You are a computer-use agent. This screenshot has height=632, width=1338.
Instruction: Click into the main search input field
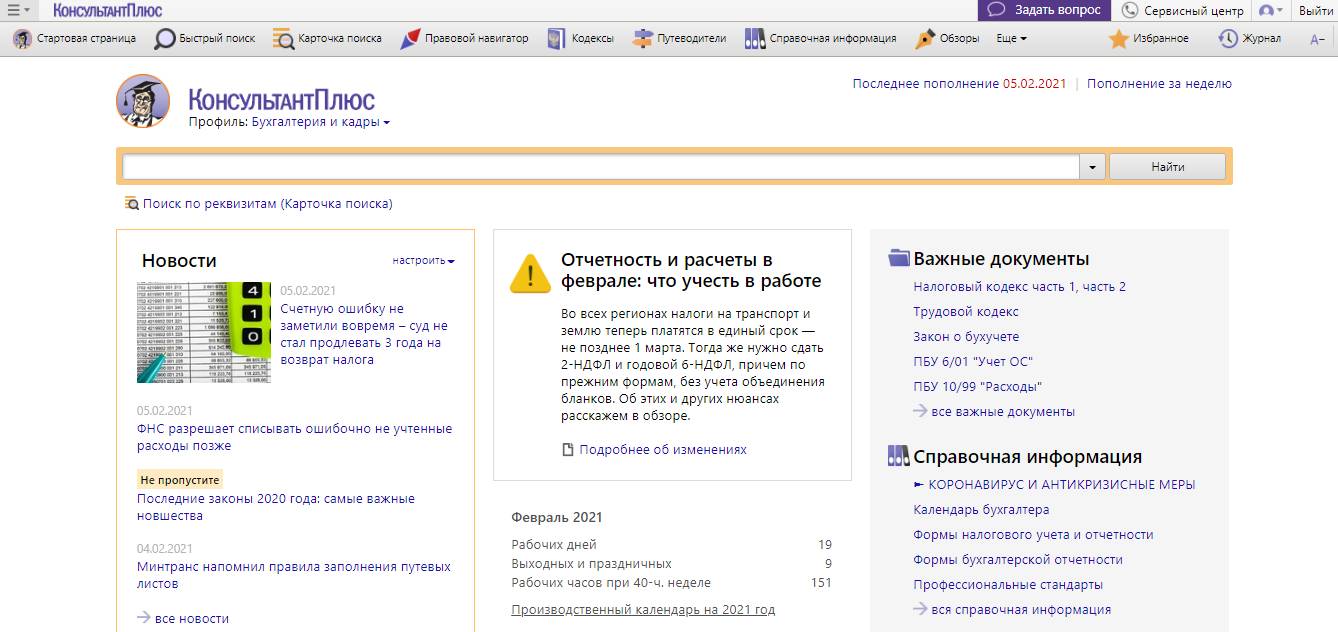(x=600, y=167)
